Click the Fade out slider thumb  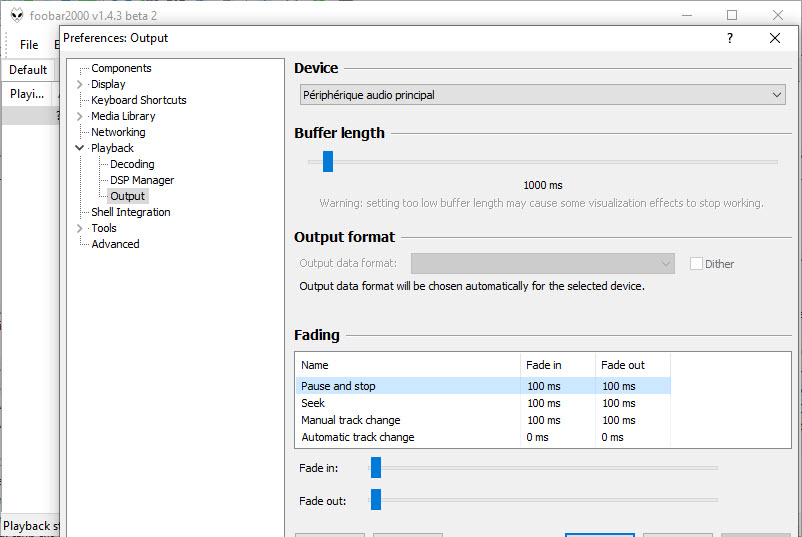click(376, 500)
